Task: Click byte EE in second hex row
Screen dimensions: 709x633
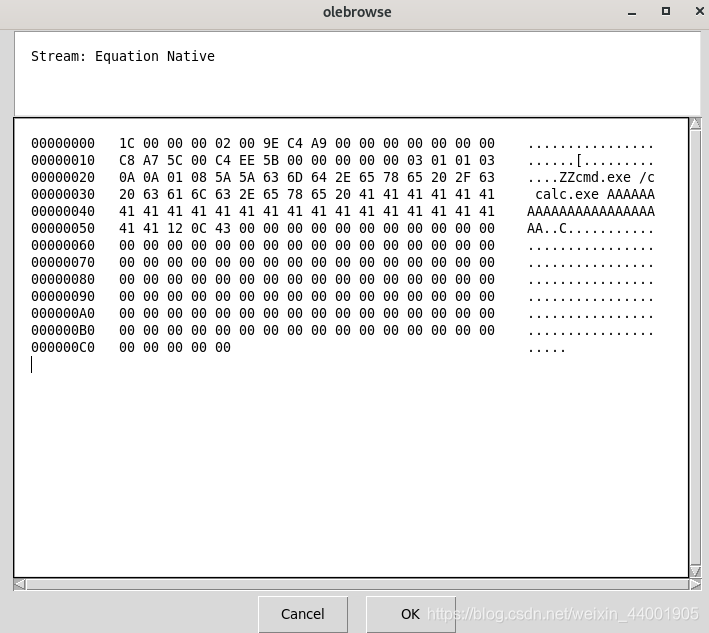Action: (x=246, y=161)
